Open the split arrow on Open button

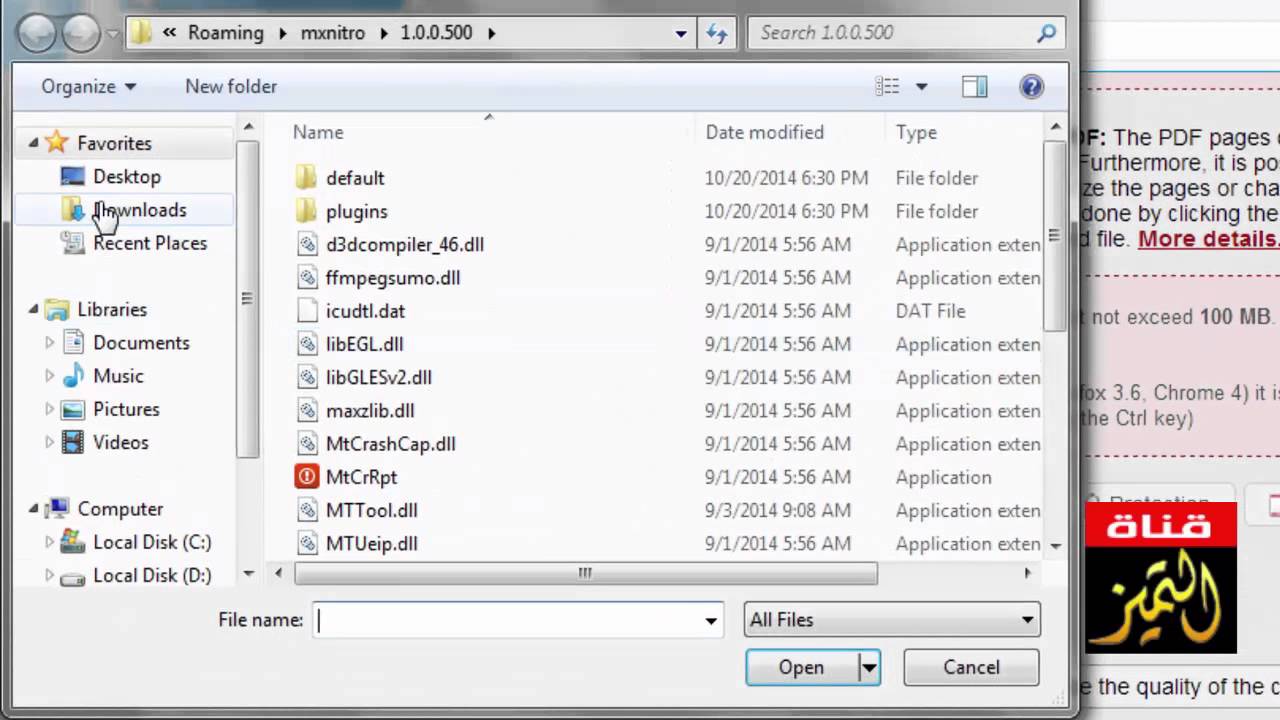(x=869, y=667)
